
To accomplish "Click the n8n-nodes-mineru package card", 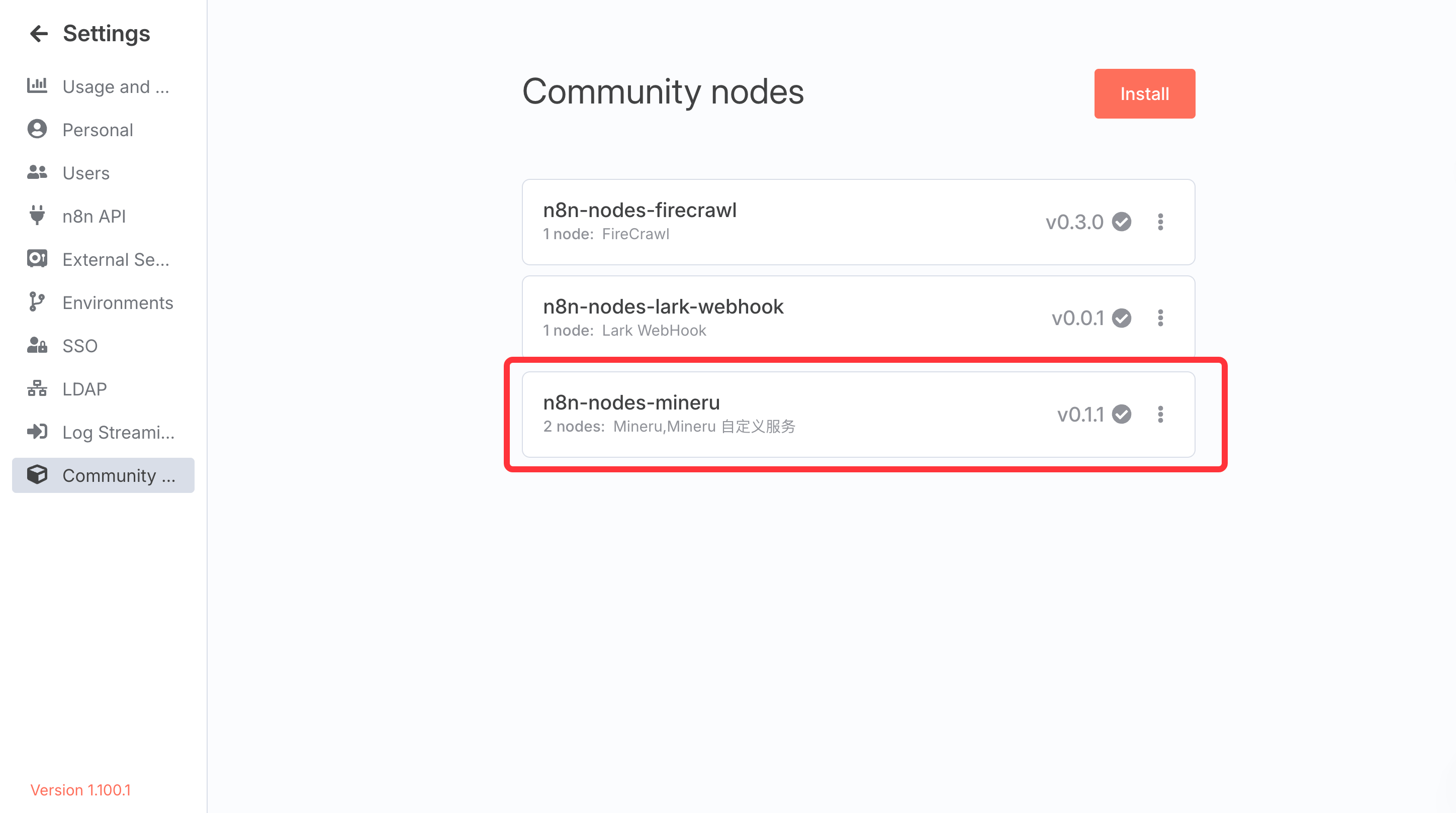I will 791,414.
